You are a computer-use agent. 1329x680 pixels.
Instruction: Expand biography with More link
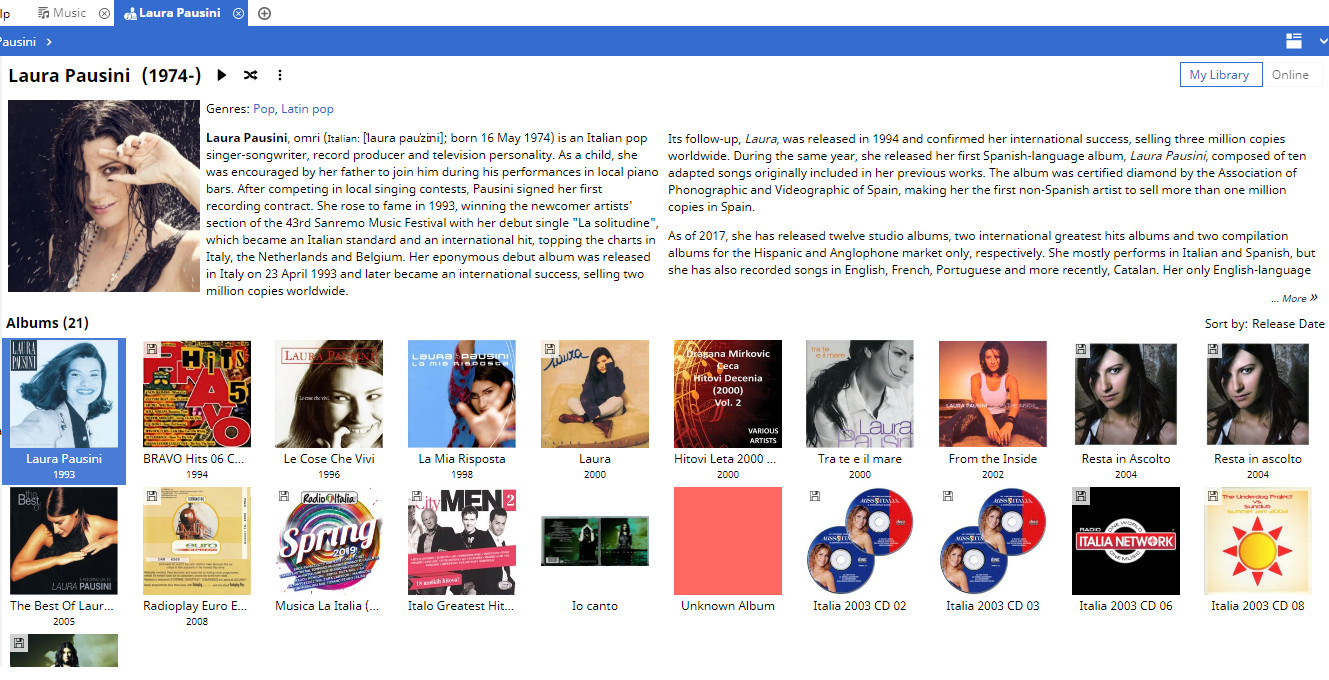point(1294,298)
